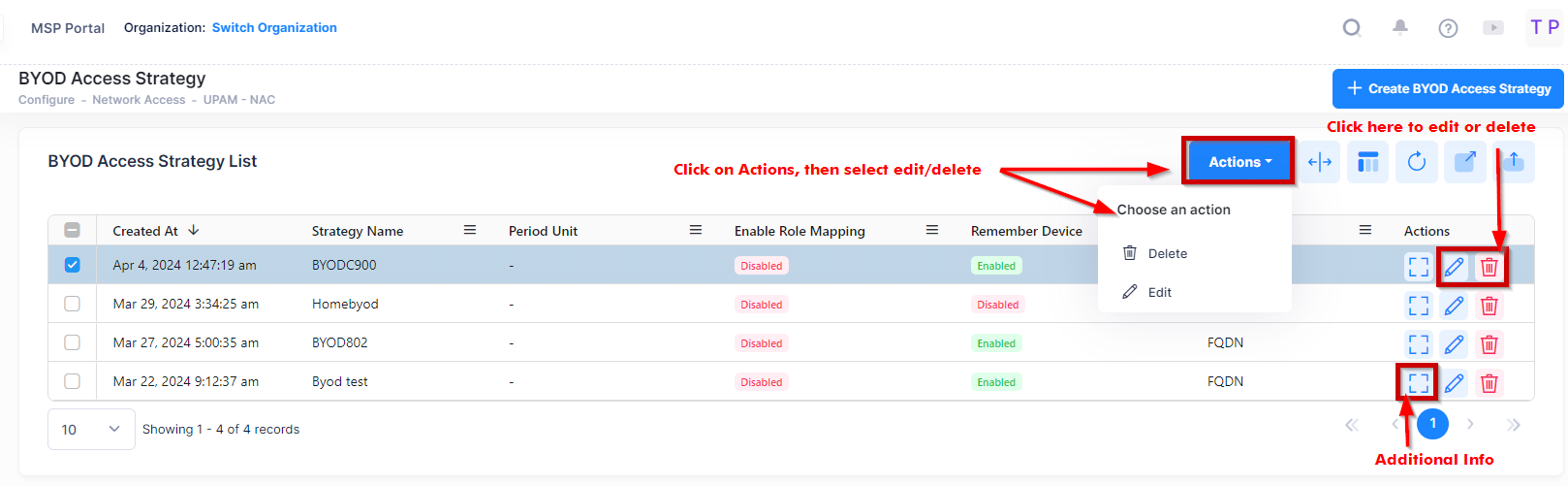The image size is (1568, 486).
Task: Click page 1 in pagination
Action: pyautogui.click(x=1432, y=424)
